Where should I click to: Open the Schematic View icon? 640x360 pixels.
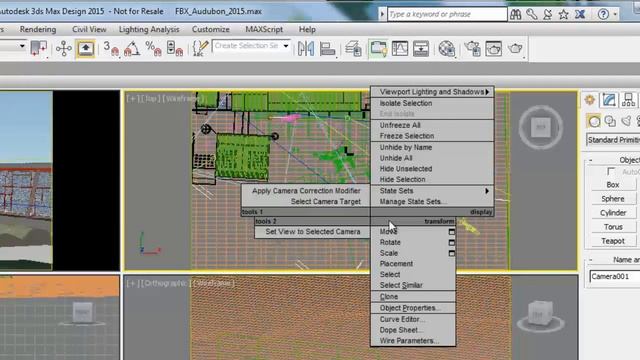coord(421,49)
